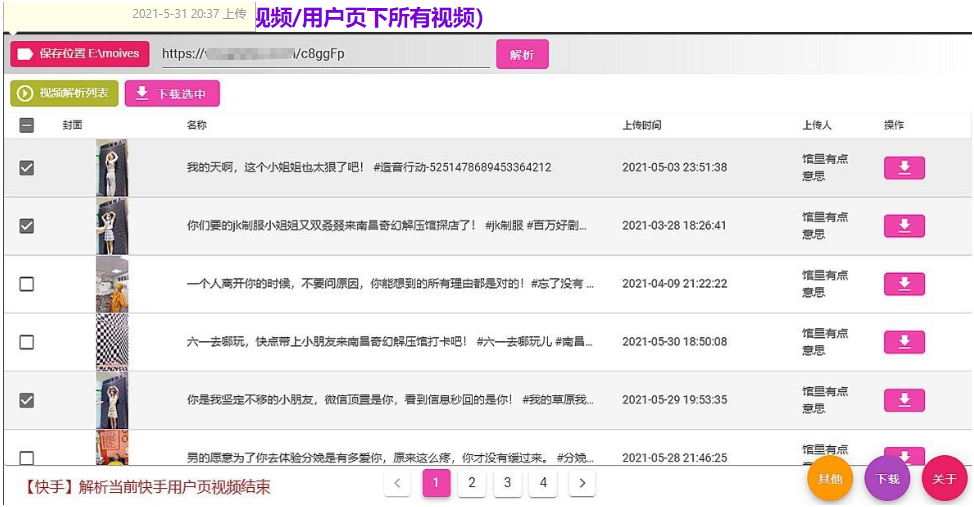Screen dimensions: 974x507
Task: Open the round 关于 about button
Action: point(944,479)
